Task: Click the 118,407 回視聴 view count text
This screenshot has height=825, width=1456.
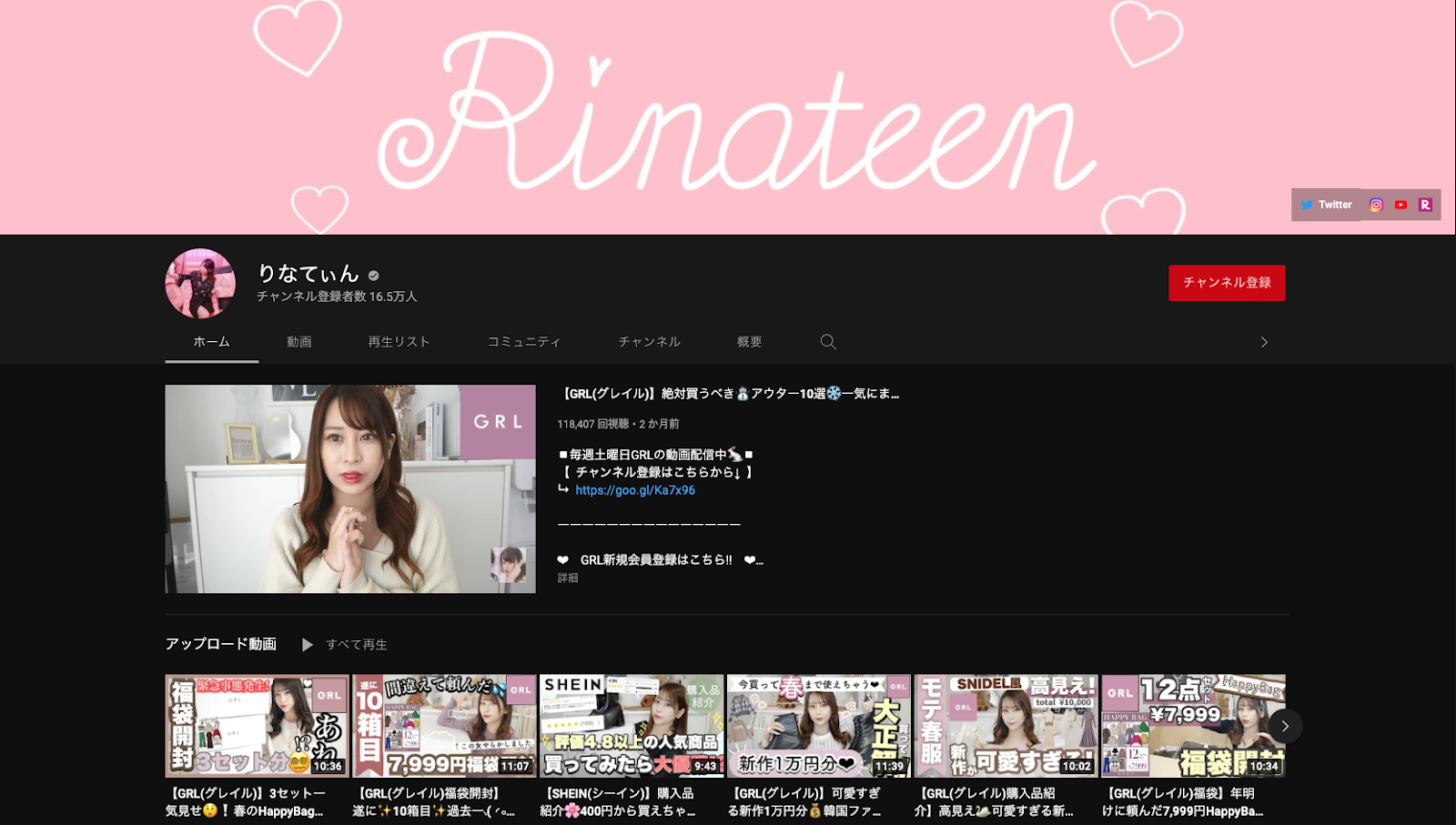Action: coord(593,424)
